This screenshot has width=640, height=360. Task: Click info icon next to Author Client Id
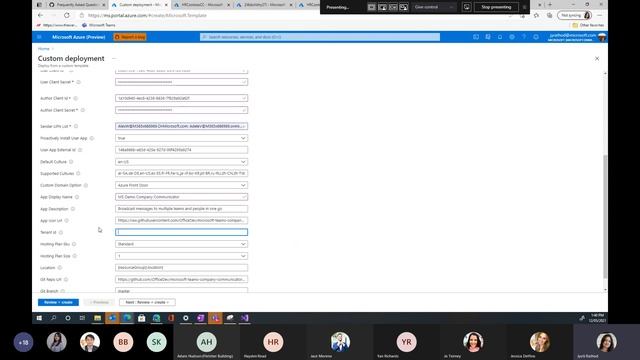76,98
